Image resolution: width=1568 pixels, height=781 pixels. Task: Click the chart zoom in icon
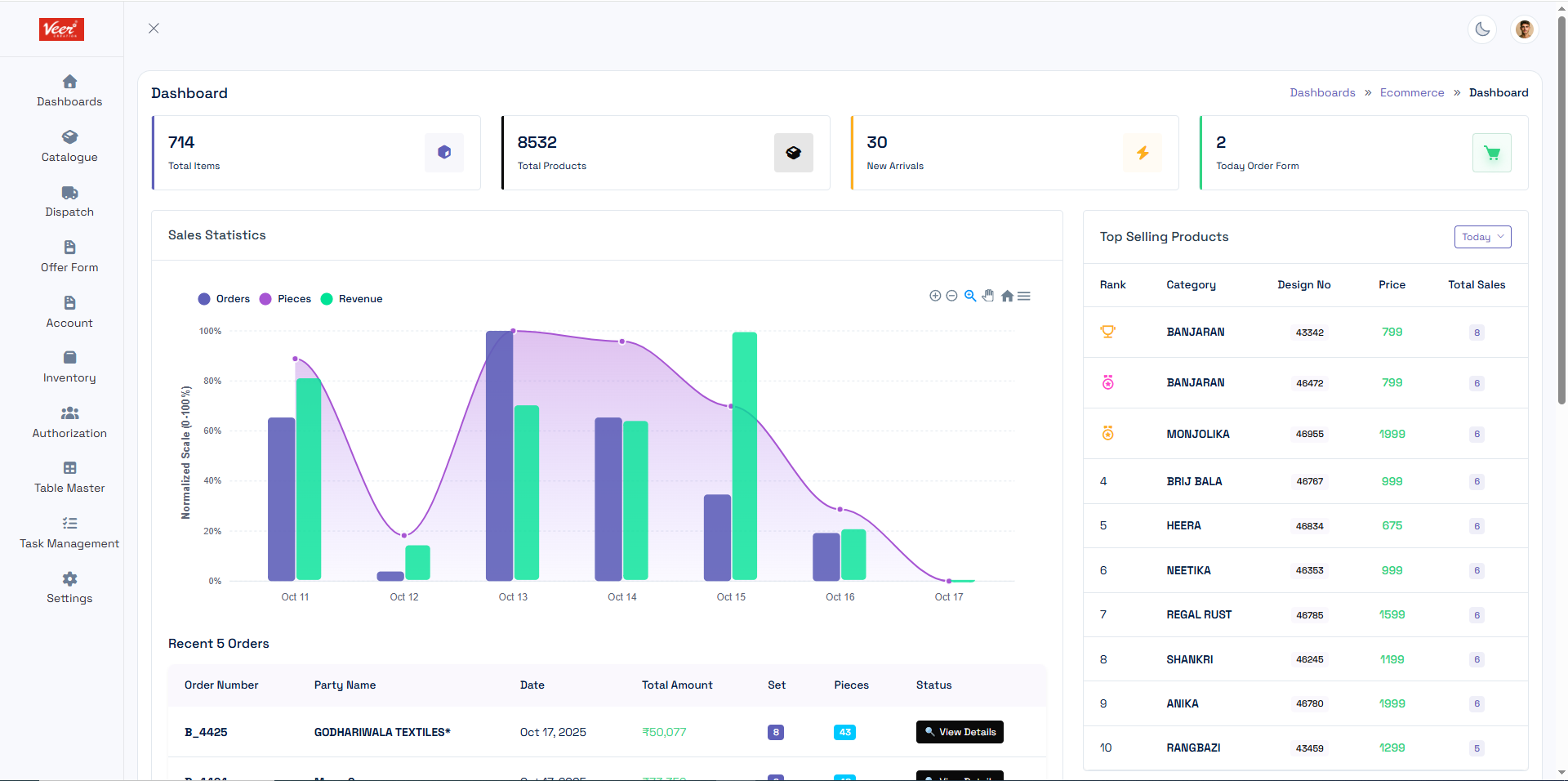[x=935, y=296]
